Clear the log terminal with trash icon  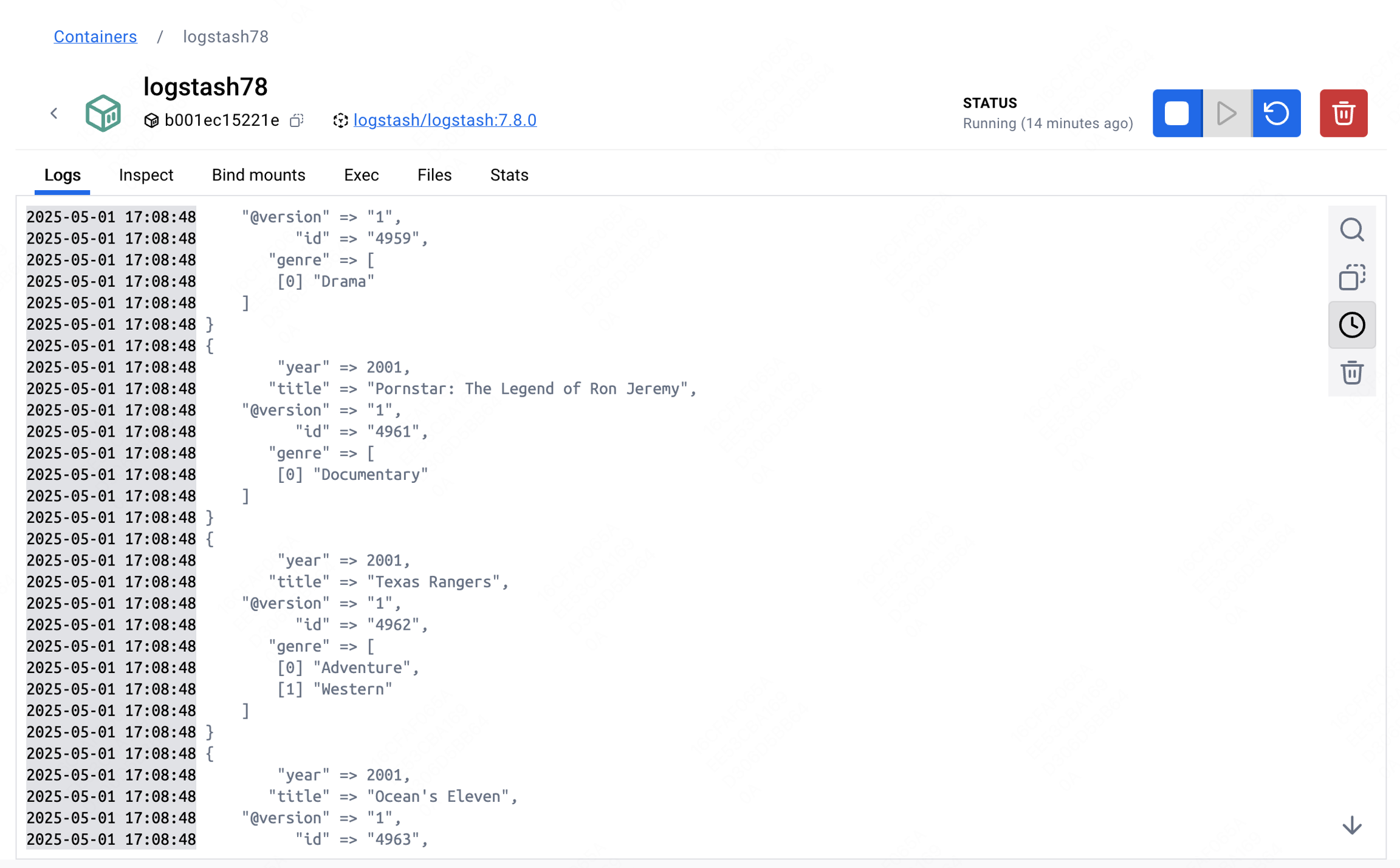pos(1351,372)
